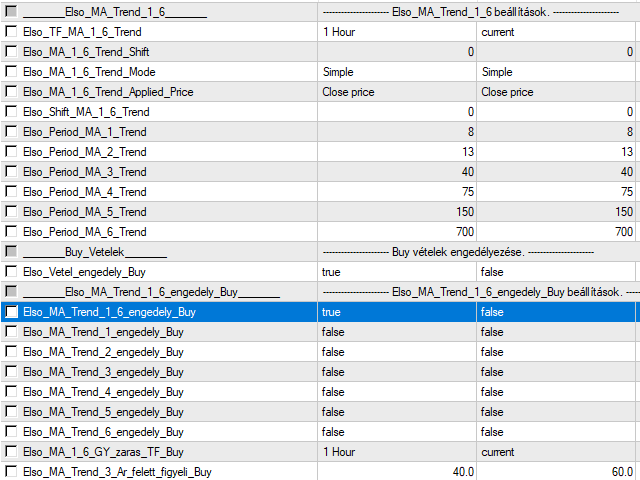Edit the first value 13 of Elso_Period_MA_2_Trend
Image resolution: width=640 pixels, height=480 pixels.
397,152
